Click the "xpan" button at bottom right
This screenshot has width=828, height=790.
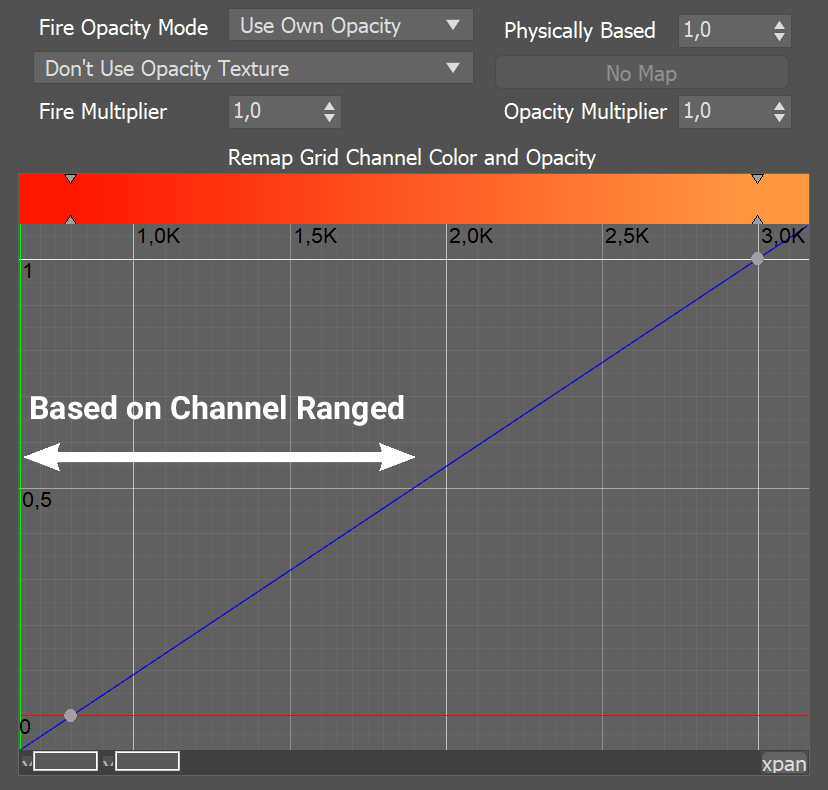(784, 764)
